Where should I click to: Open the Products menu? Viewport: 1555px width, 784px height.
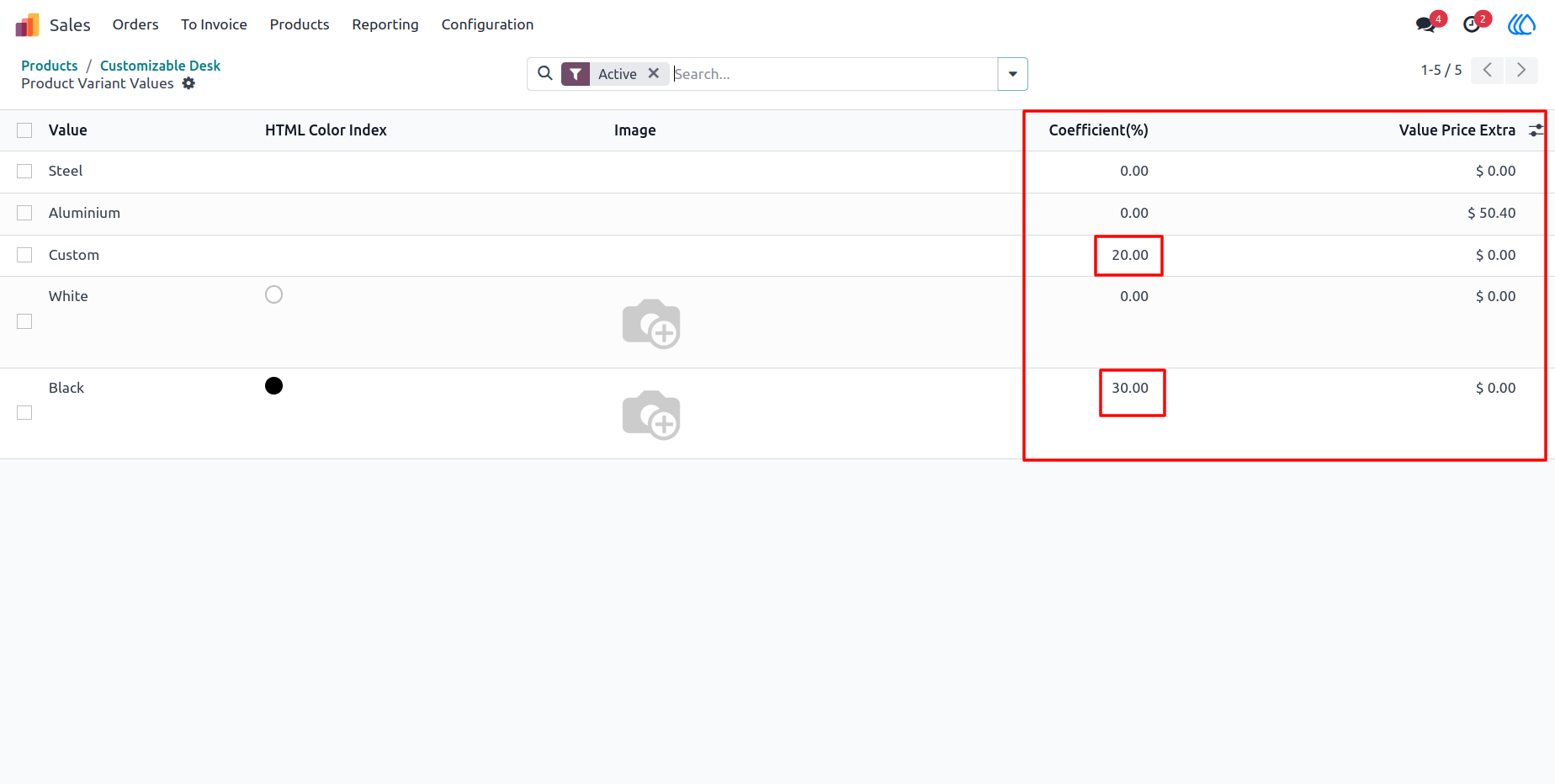point(300,24)
